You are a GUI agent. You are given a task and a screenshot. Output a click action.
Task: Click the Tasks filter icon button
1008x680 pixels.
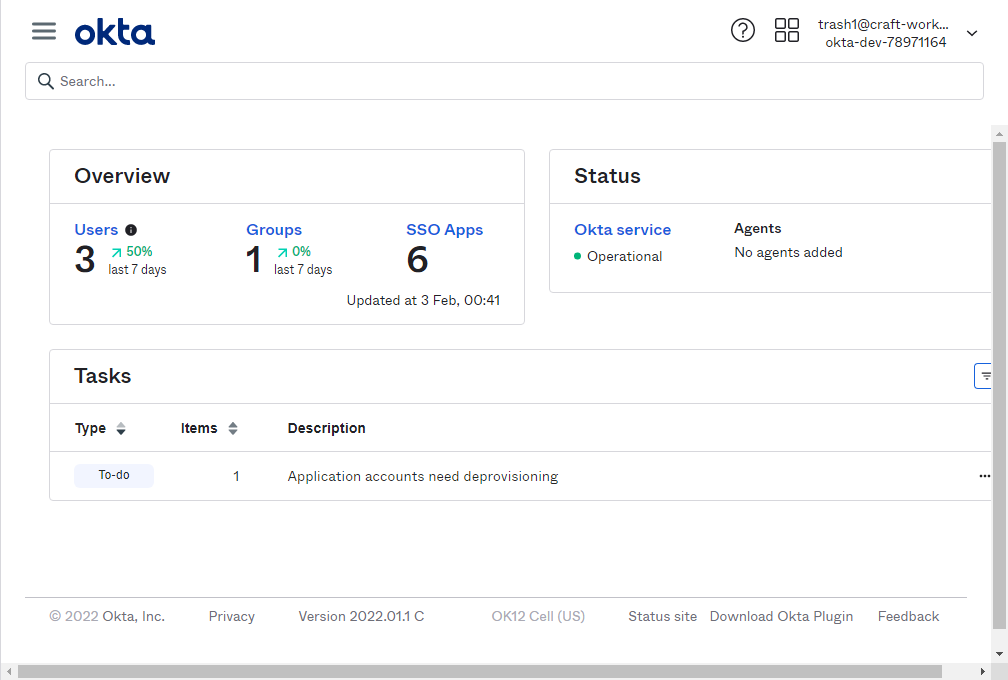click(x=984, y=376)
